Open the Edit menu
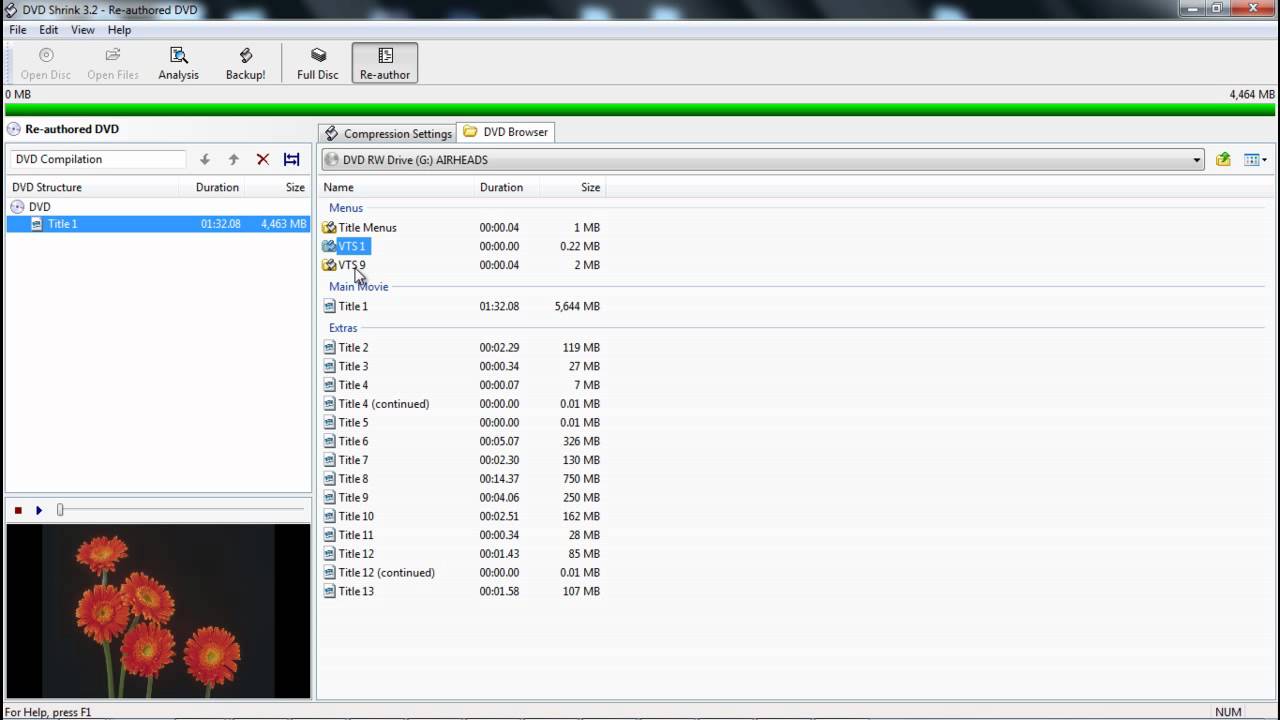 48,30
